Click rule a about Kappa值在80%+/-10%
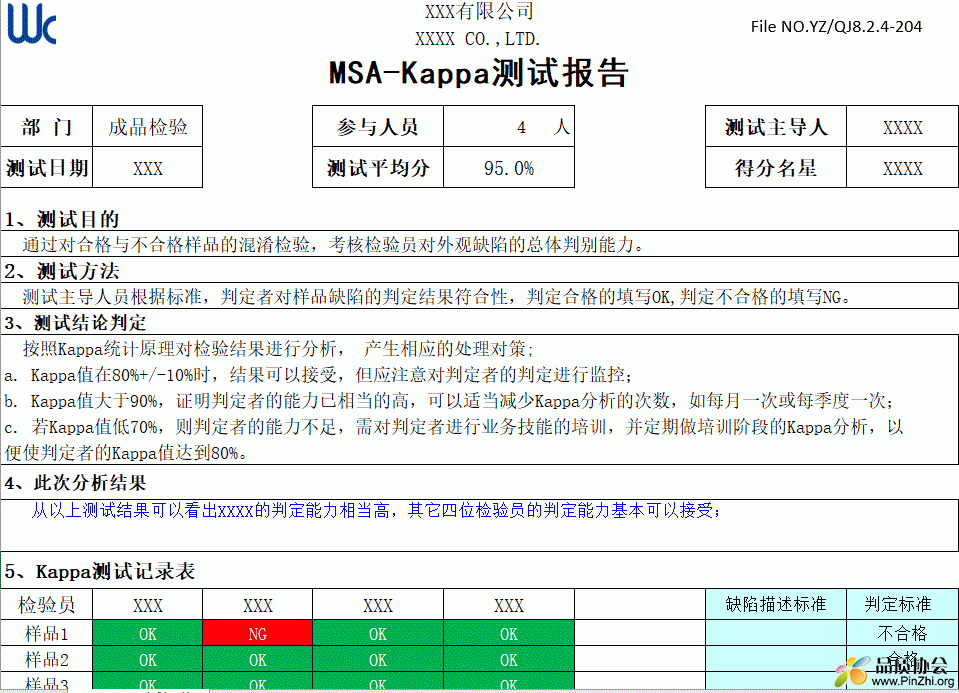The image size is (959, 693). [319, 375]
